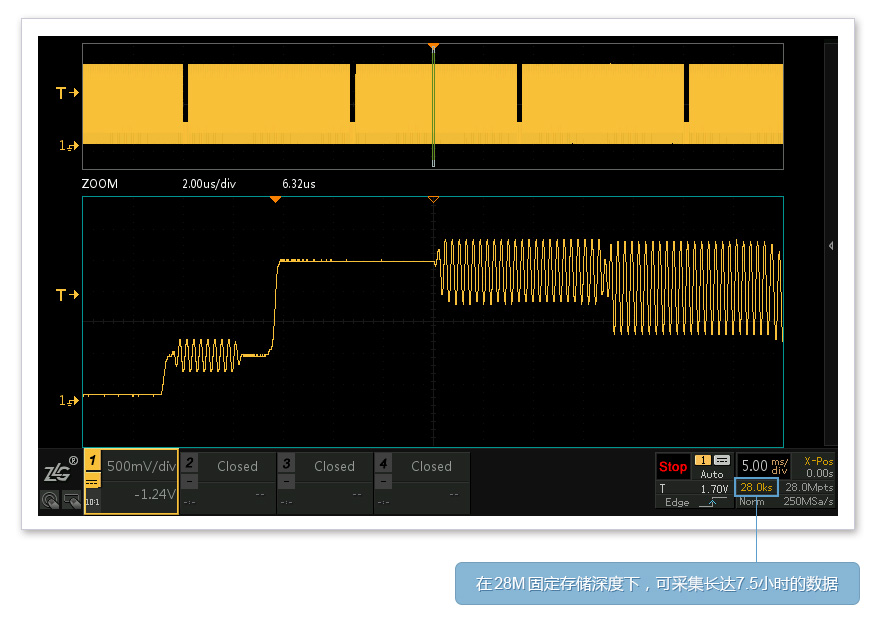Viewport: 888px width, 636px height.
Task: Click the trigger source 1 badge
Action: (702, 460)
